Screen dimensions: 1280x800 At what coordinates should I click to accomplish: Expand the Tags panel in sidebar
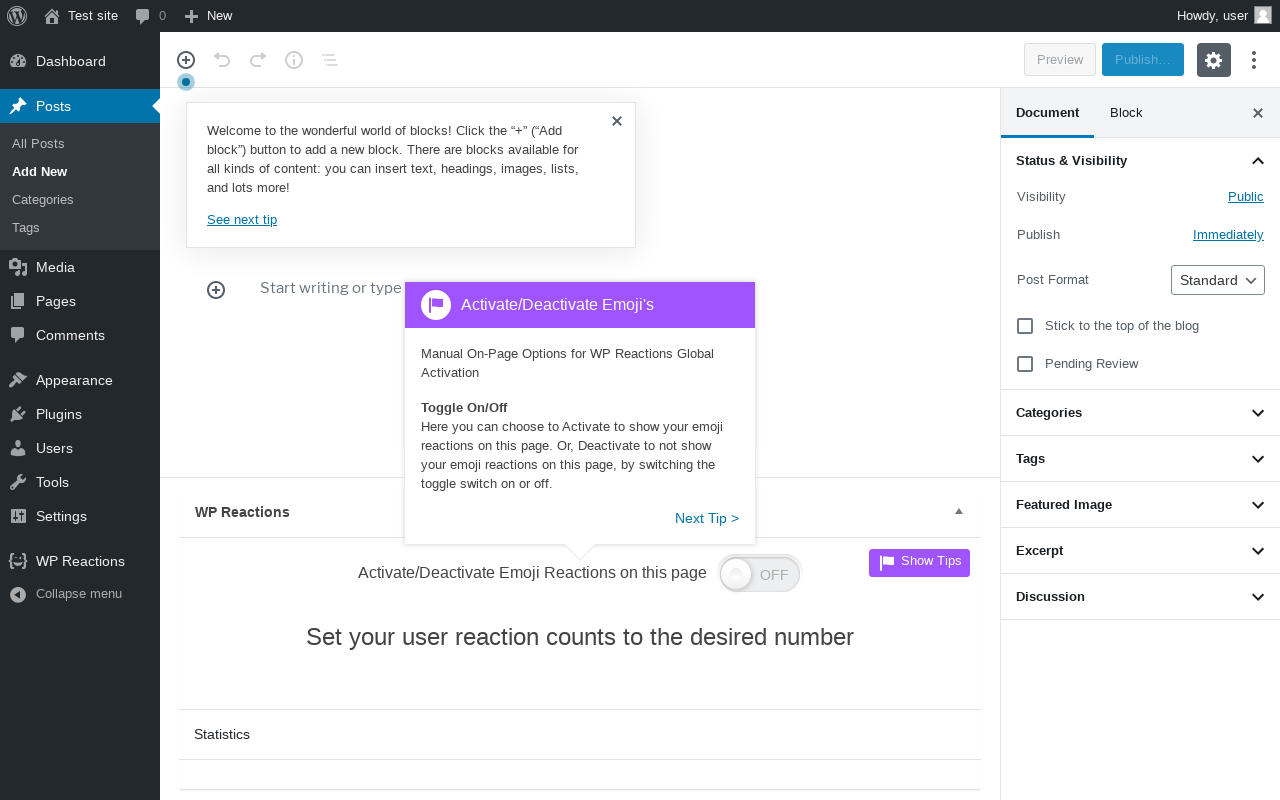1140,459
